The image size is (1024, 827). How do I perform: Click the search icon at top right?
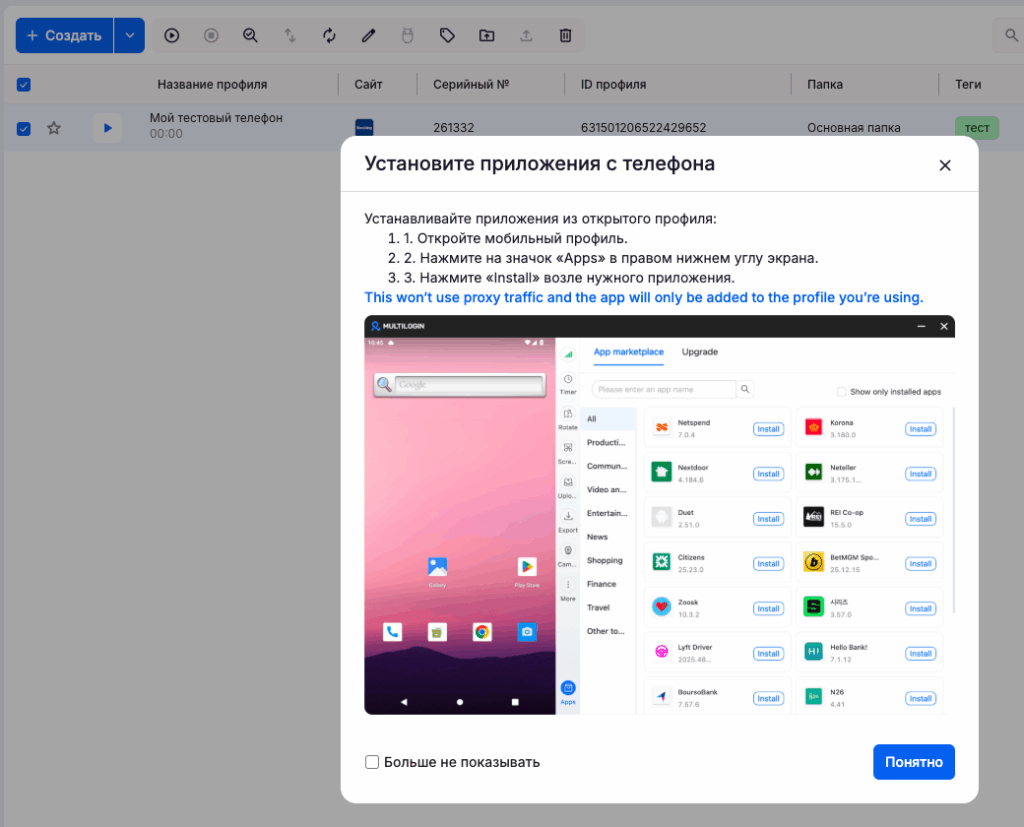1011,35
